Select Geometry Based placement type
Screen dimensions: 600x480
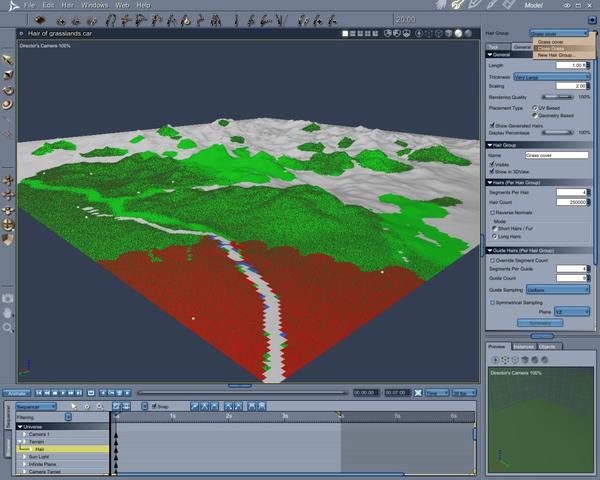[535, 115]
